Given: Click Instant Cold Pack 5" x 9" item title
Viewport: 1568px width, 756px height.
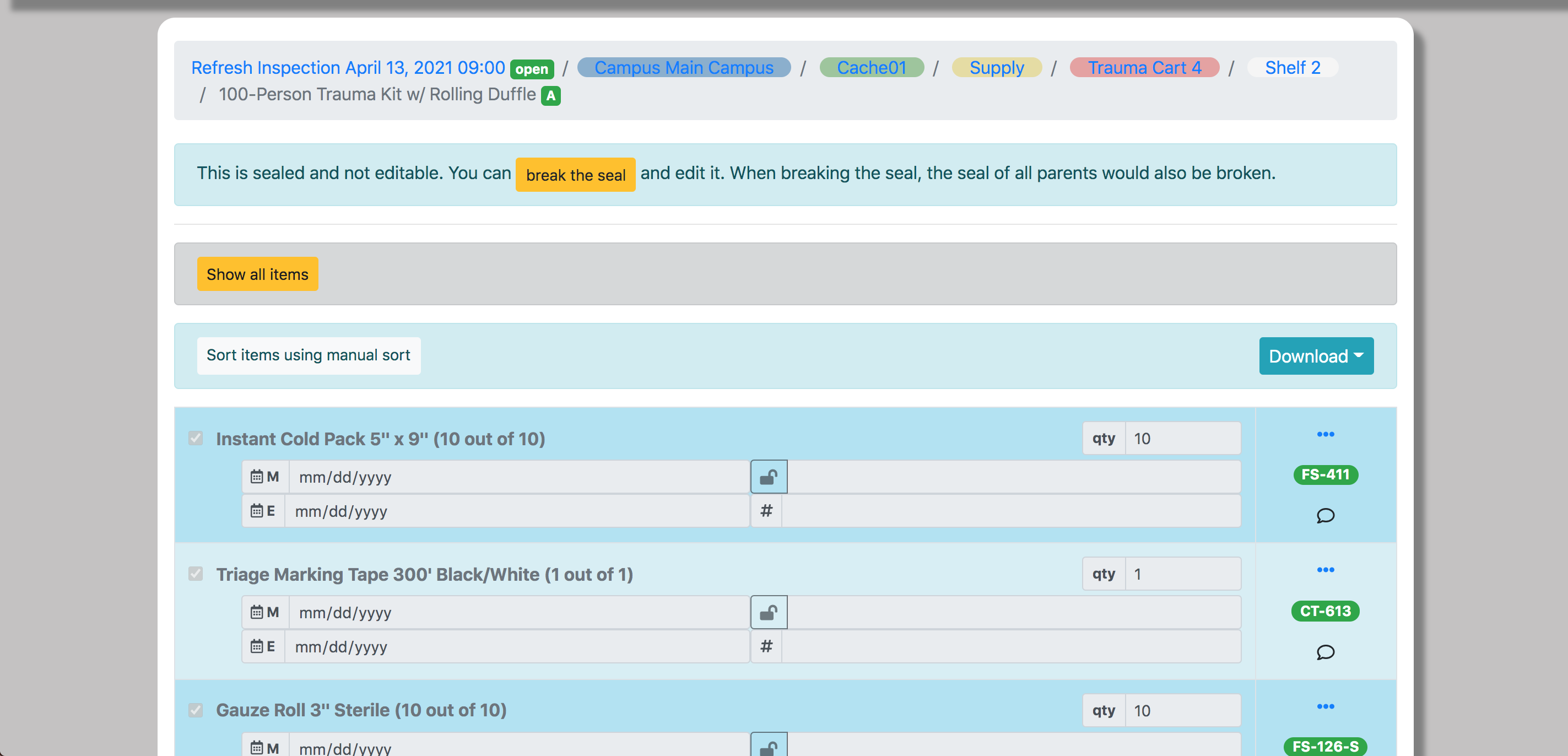Looking at the screenshot, I should [381, 439].
